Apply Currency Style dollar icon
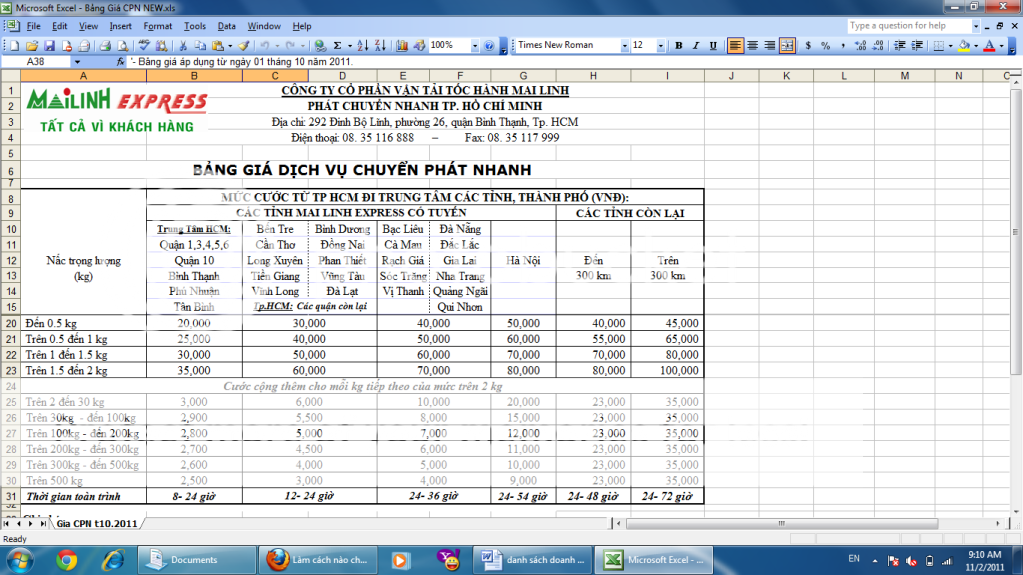1023x575 pixels. click(x=808, y=46)
